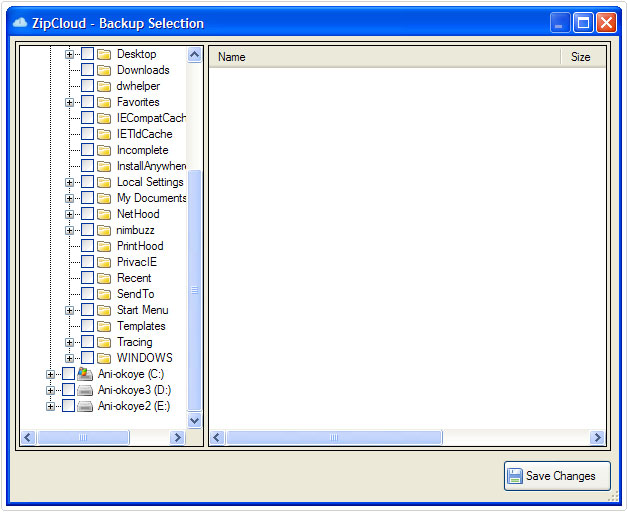Expand the nimbuzz node
628x512 pixels.
(69, 230)
